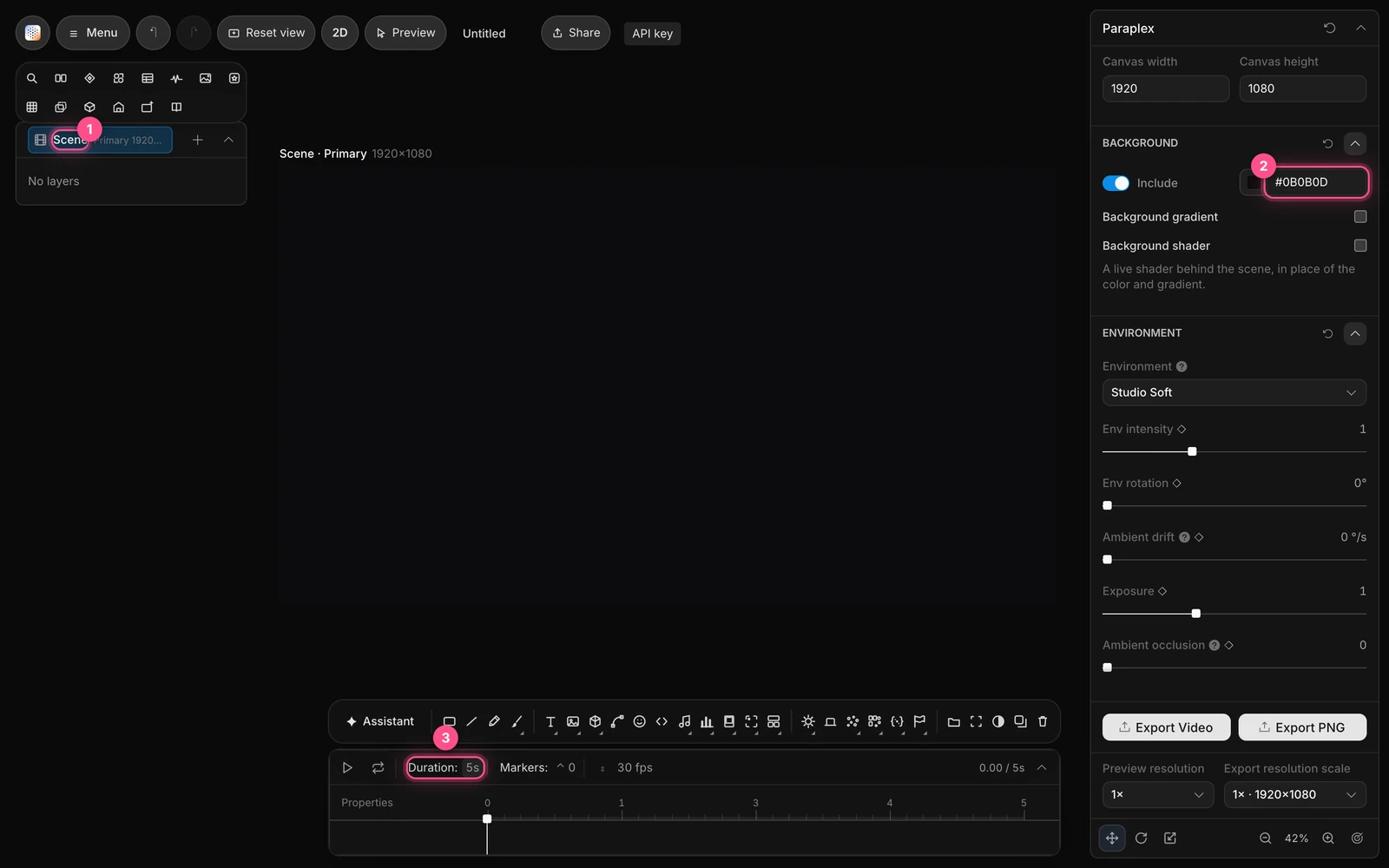Toggle the loop playback button

click(x=378, y=767)
